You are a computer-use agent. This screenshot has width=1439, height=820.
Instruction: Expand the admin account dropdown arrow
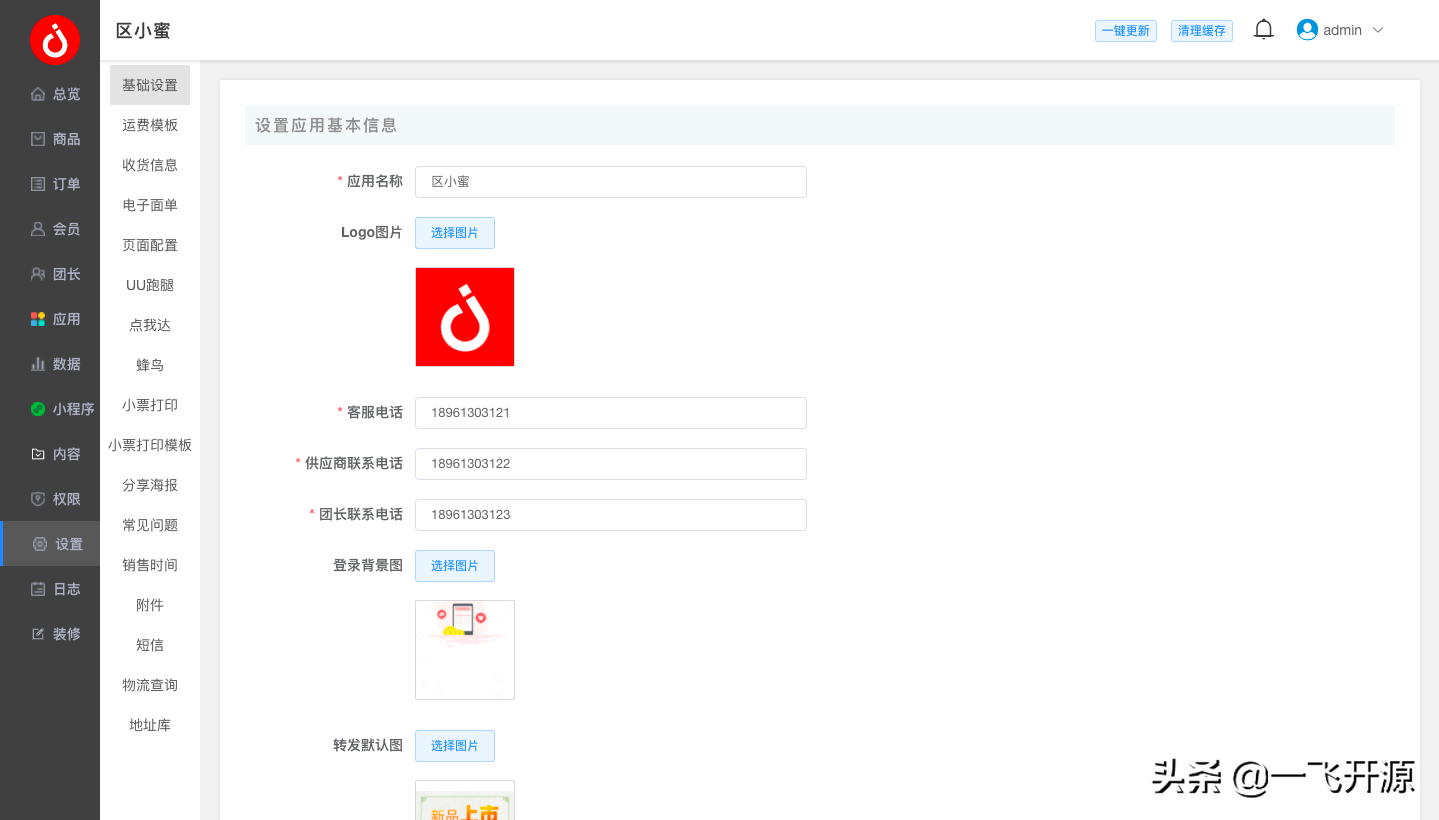coord(1378,30)
